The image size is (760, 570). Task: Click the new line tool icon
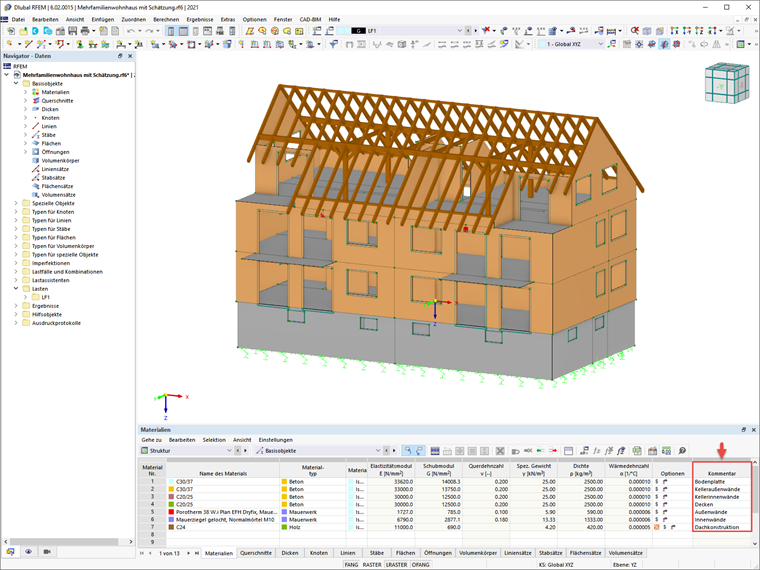28,44
